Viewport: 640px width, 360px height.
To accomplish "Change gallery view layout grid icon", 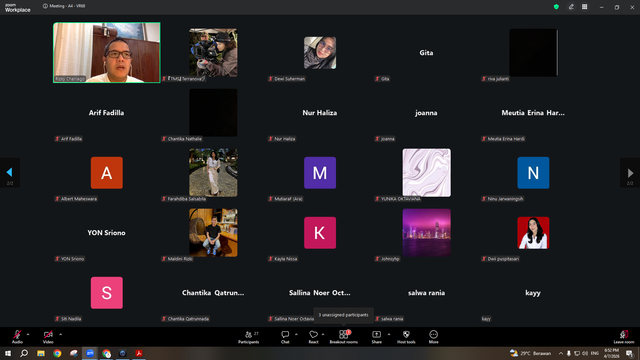I will (584, 7).
